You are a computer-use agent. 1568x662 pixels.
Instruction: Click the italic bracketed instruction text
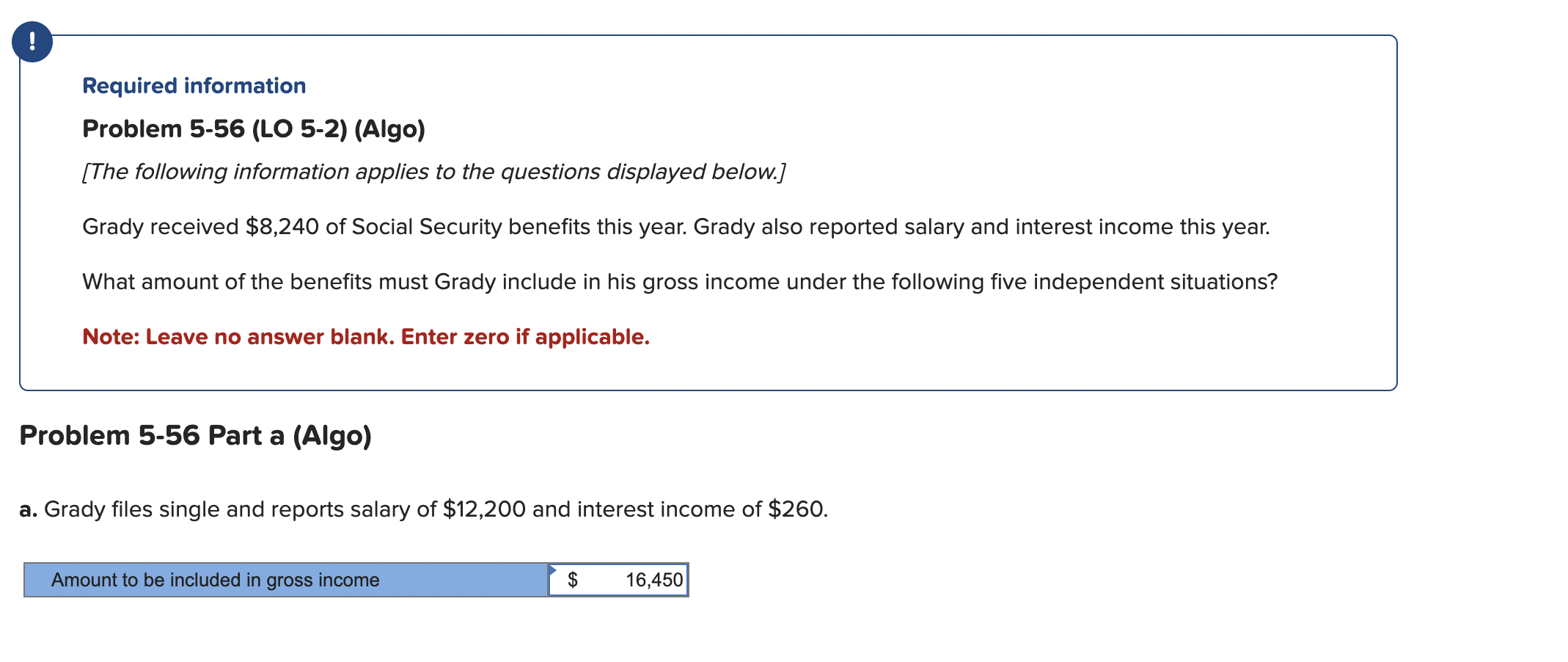coord(433,171)
